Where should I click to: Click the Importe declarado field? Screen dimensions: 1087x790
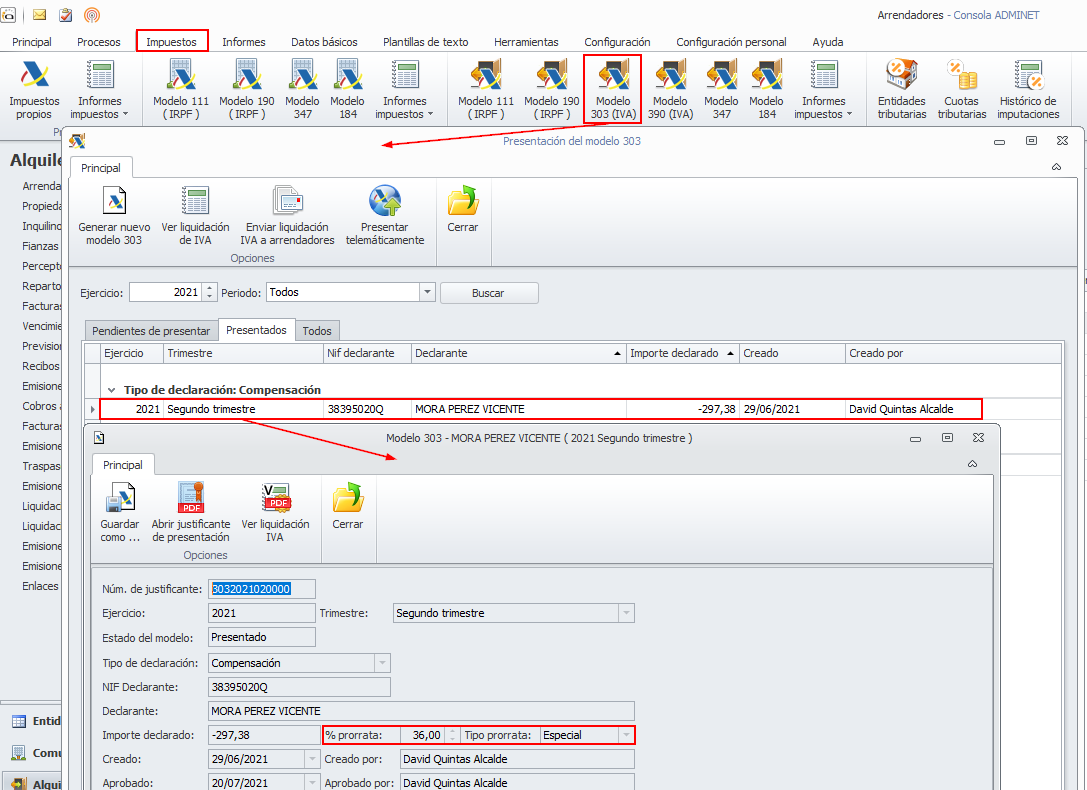[x=264, y=735]
